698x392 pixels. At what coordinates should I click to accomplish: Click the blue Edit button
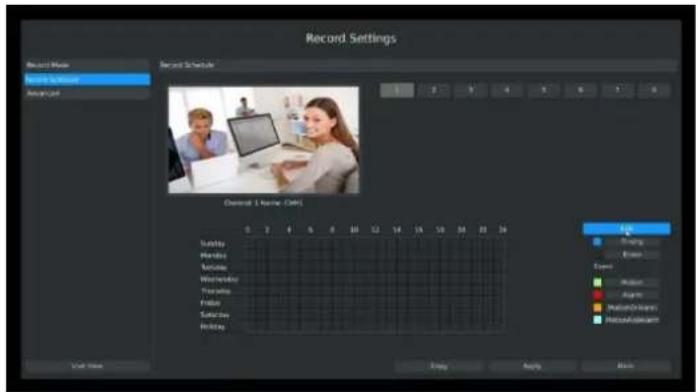[x=626, y=229]
